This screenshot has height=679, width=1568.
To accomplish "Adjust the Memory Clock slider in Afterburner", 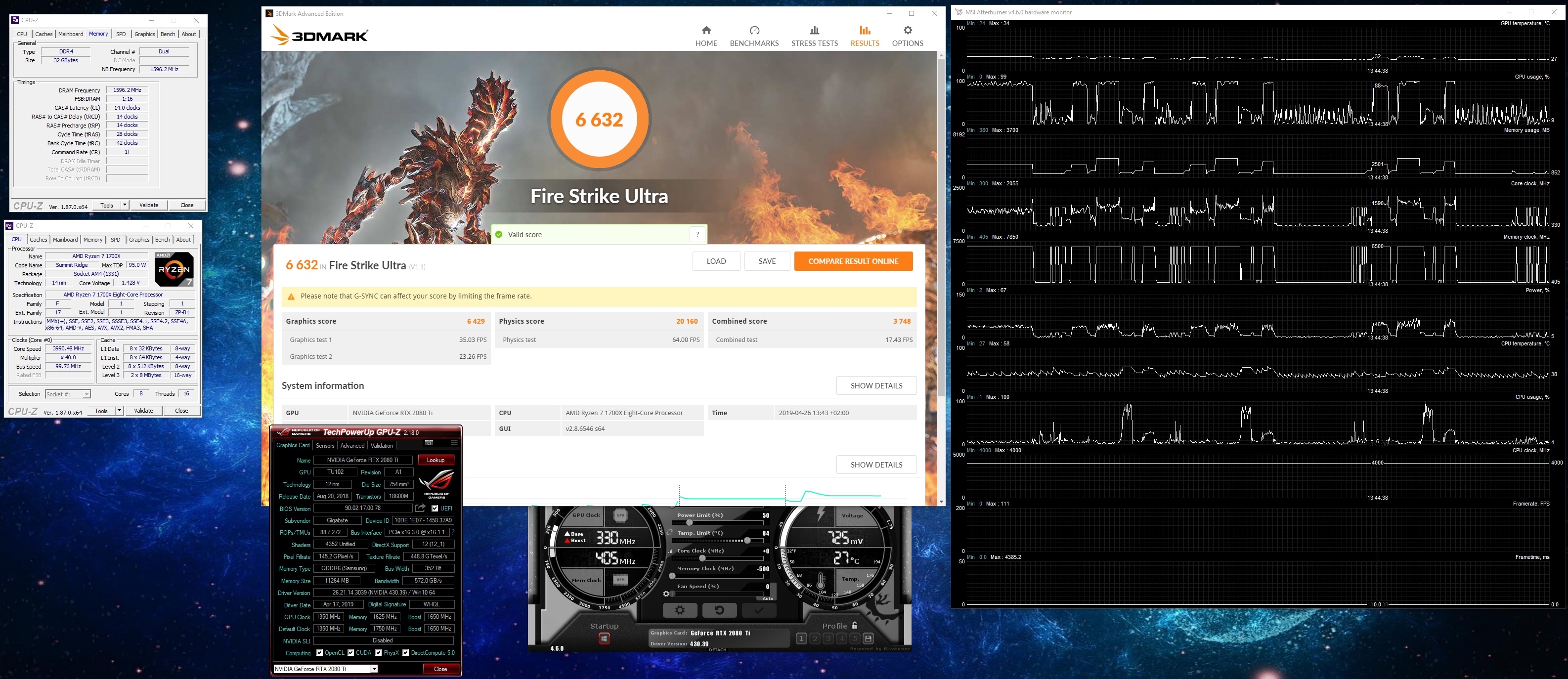I will tap(672, 576).
